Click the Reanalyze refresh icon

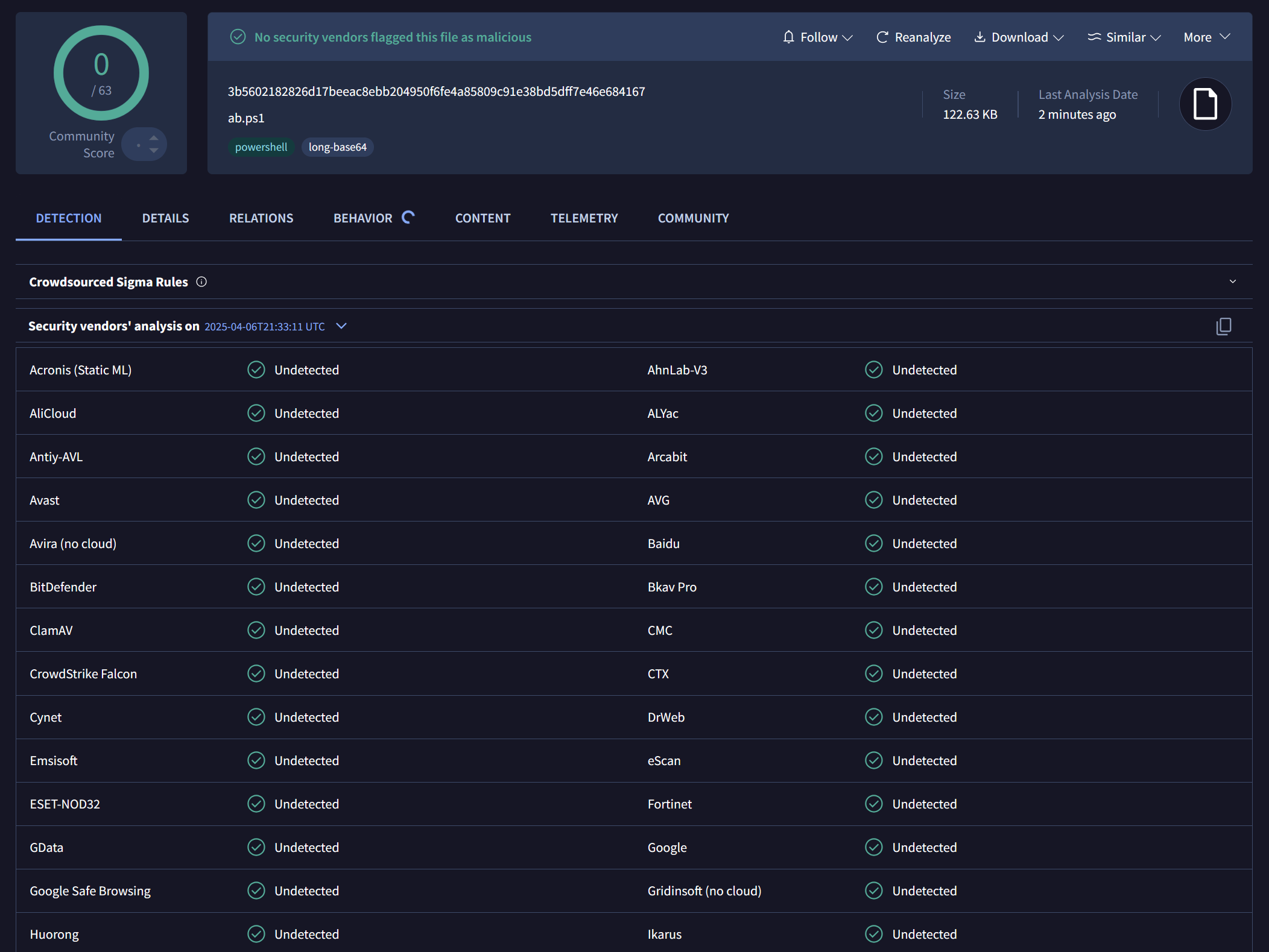pyautogui.click(x=882, y=37)
